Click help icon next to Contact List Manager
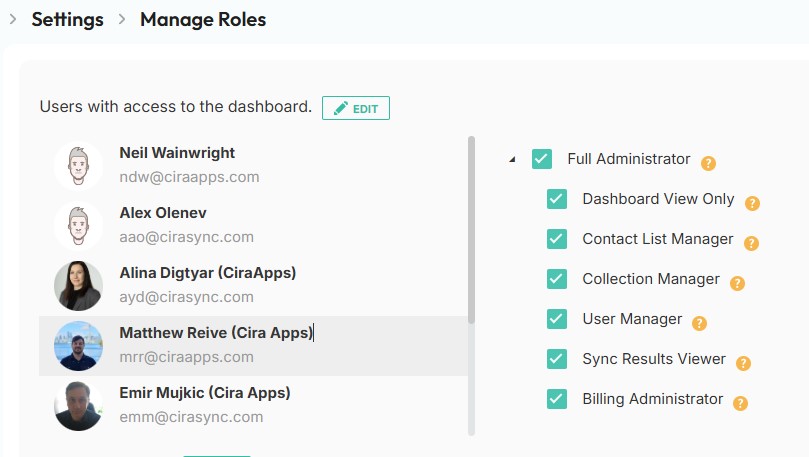Image resolution: width=809 pixels, height=457 pixels. pyautogui.click(x=751, y=243)
